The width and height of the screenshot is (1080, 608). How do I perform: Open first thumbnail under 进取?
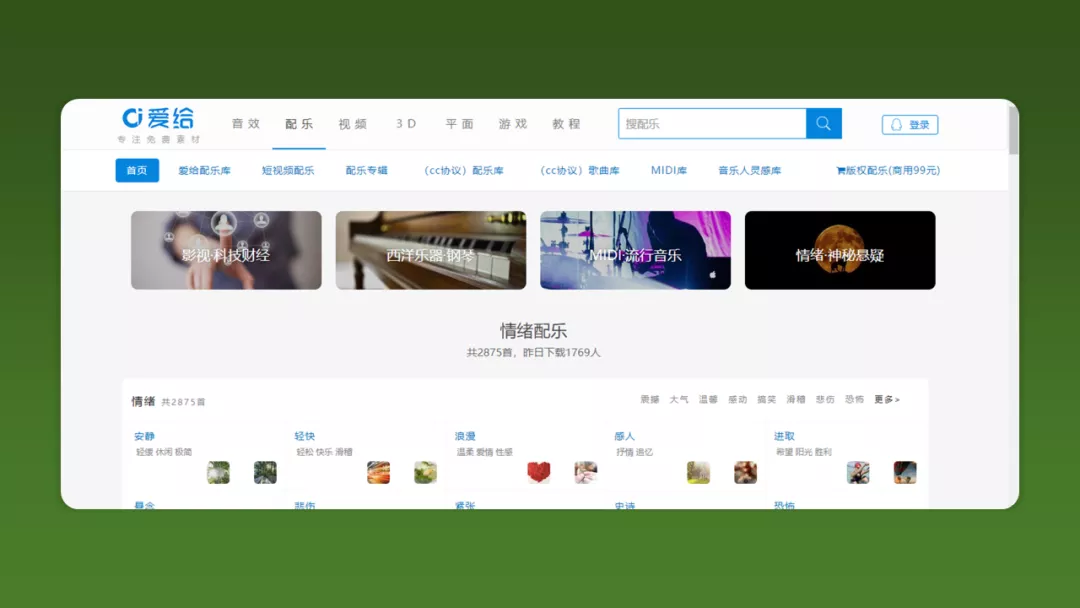click(858, 472)
